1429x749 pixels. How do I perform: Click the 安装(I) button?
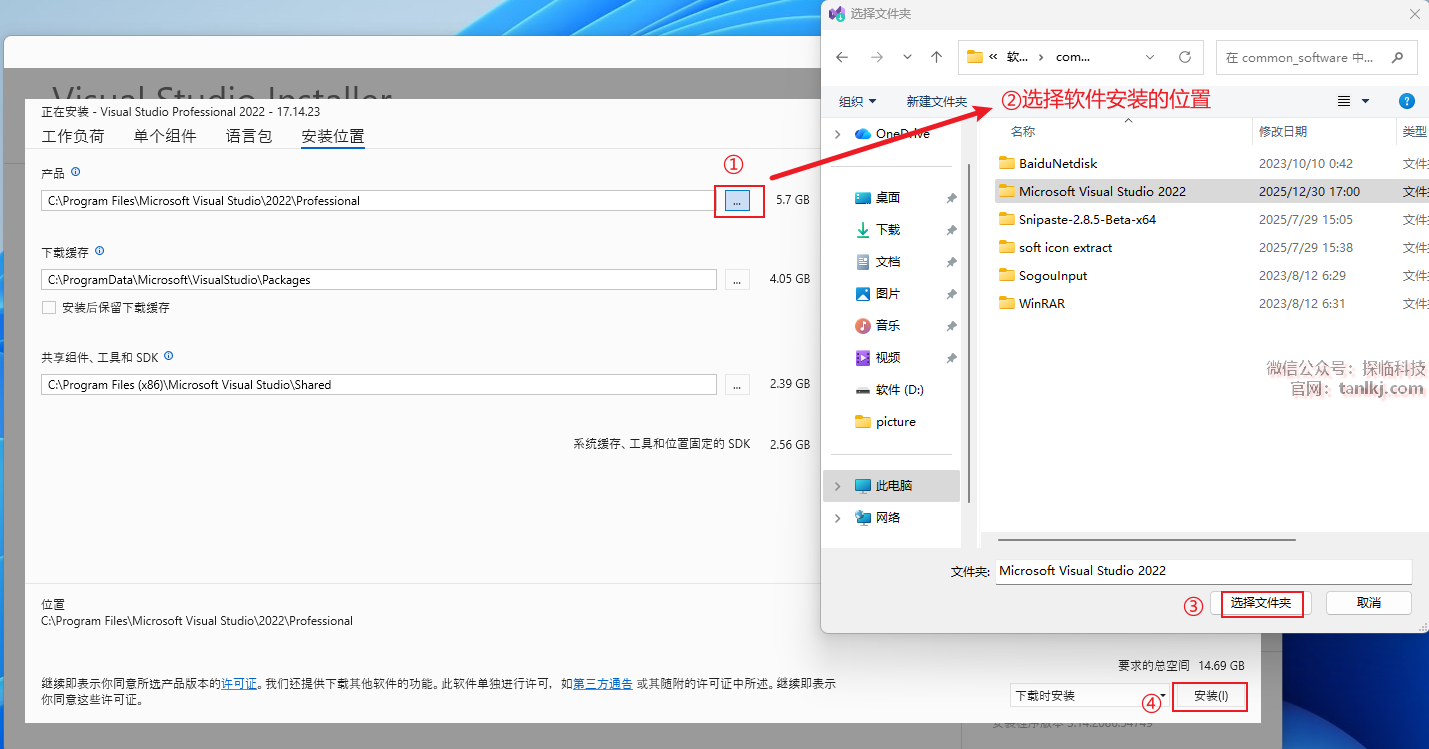[1211, 696]
